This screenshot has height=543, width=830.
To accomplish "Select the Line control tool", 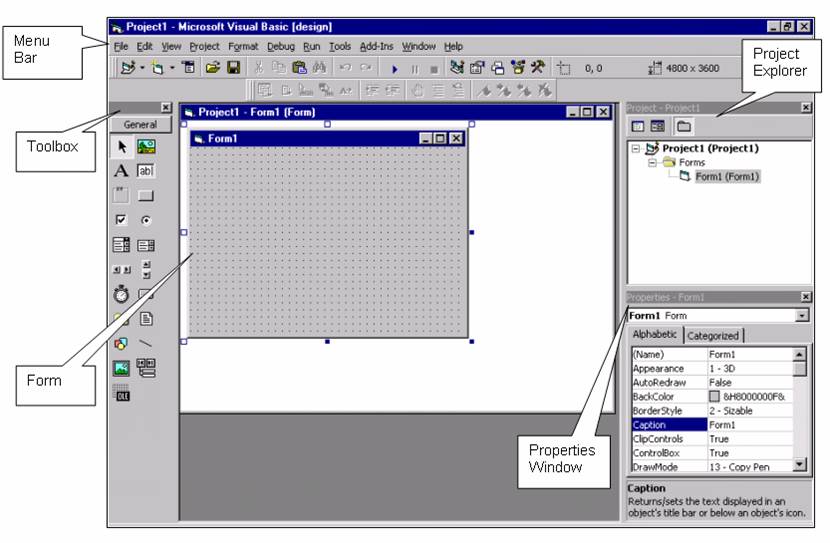I will tap(146, 343).
